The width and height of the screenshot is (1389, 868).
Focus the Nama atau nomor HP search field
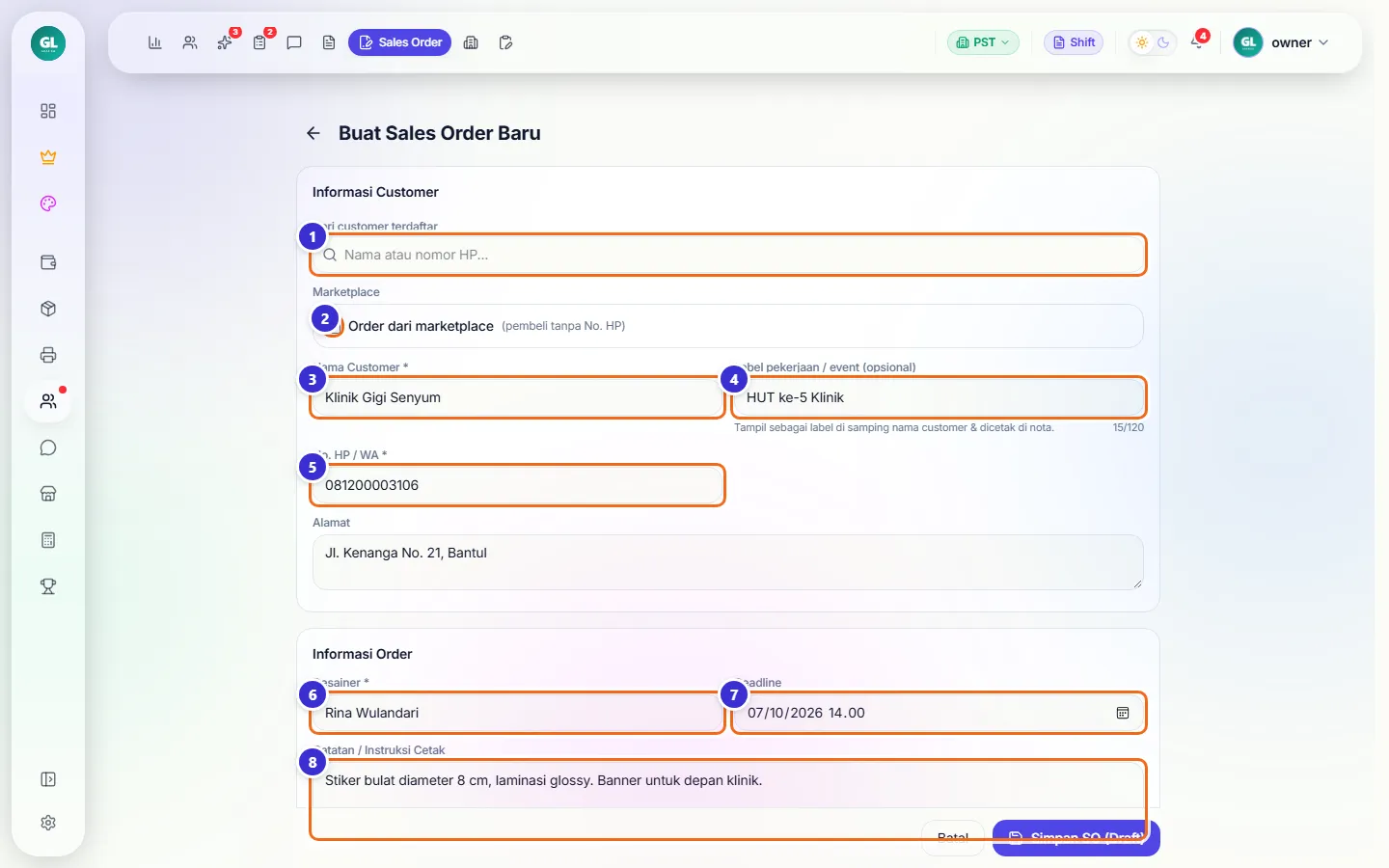coord(728,255)
